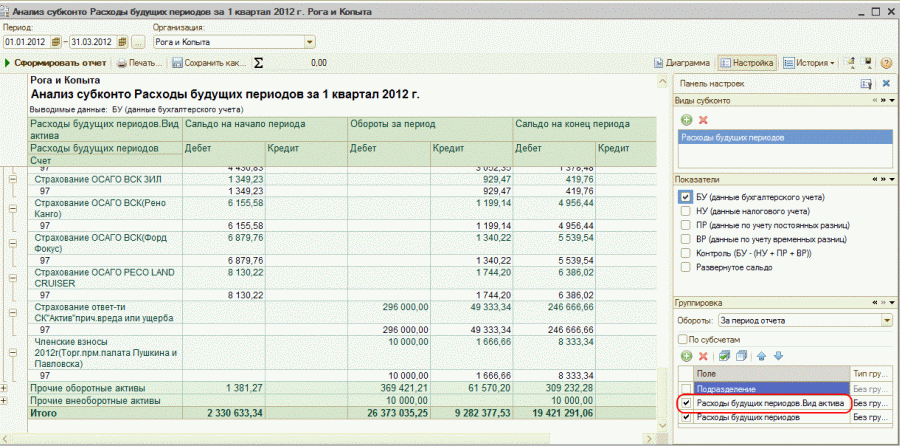Close the Панель настроек panel
Image resolution: width=900 pixels, height=446 pixels.
[x=884, y=85]
